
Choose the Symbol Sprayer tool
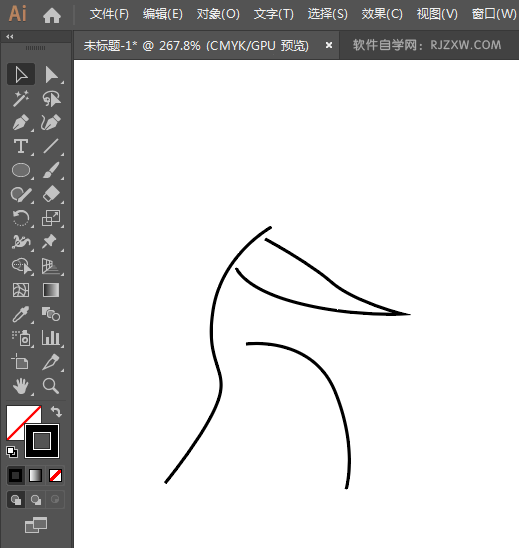tap(21, 338)
